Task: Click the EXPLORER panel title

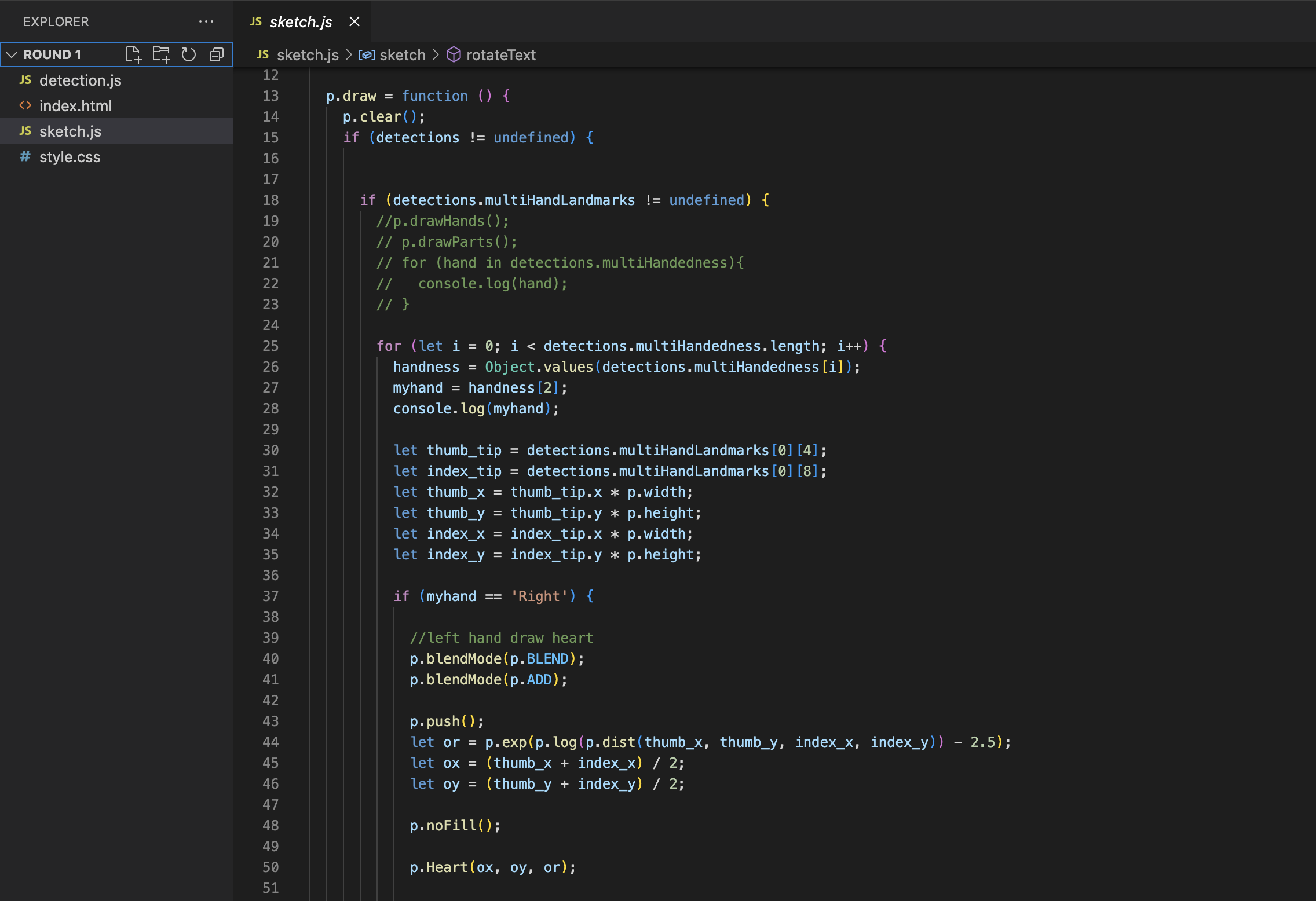Action: pos(56,22)
